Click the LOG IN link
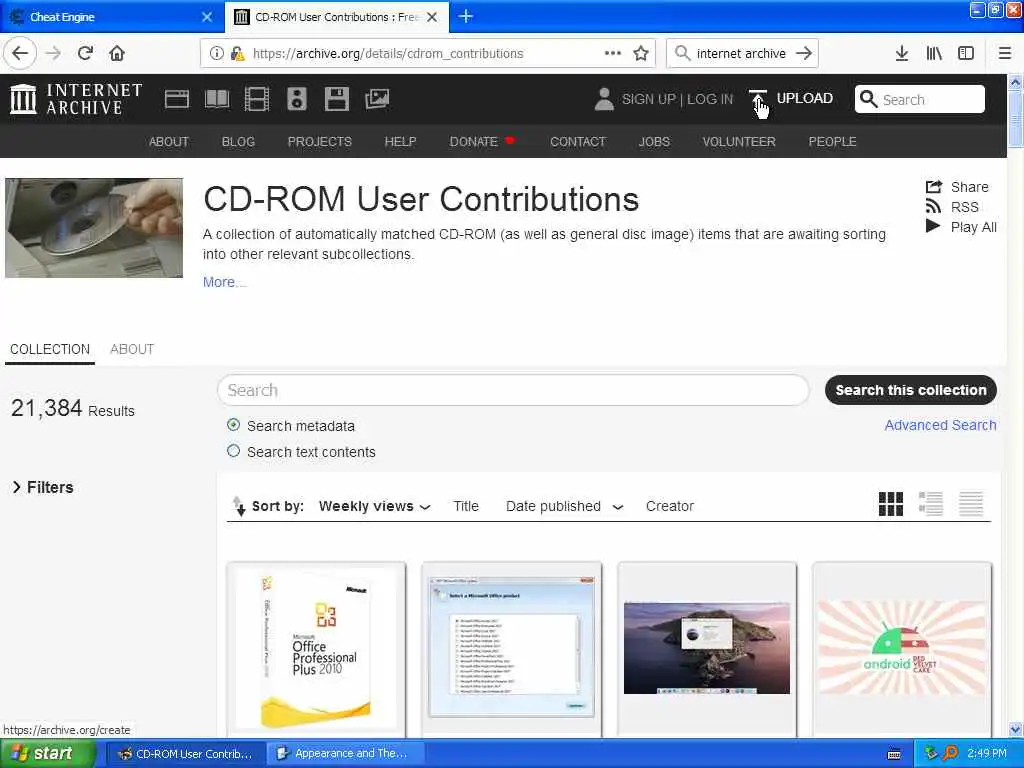The image size is (1024, 768). click(x=710, y=99)
